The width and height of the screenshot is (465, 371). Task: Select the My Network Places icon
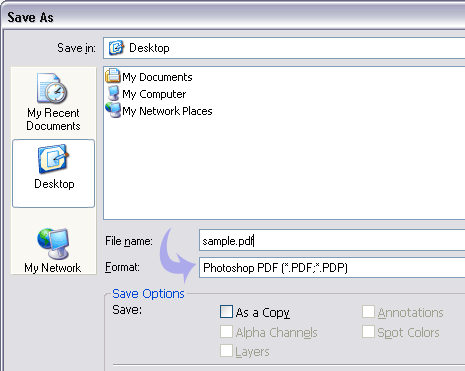point(113,110)
